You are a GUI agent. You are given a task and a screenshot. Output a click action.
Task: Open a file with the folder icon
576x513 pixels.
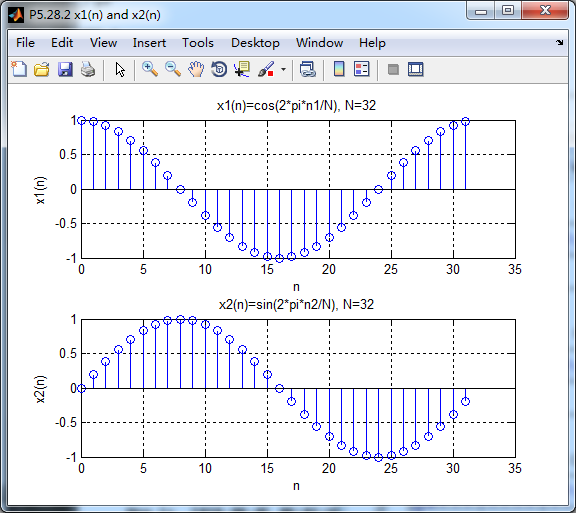(42, 69)
